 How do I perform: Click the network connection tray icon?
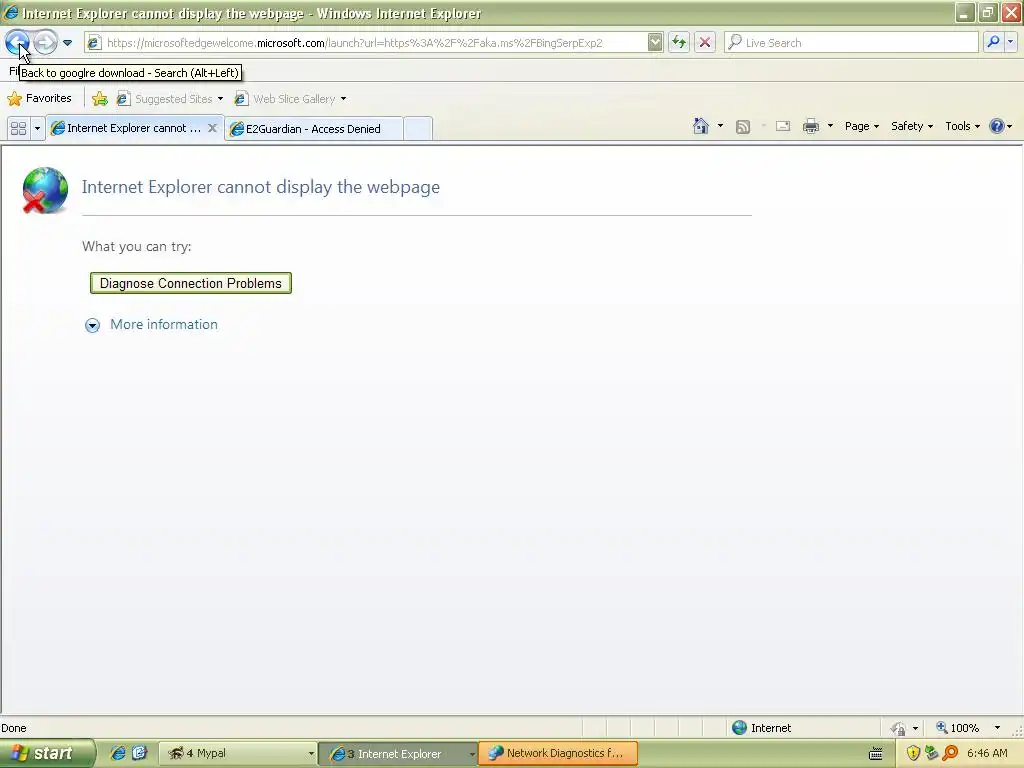pos(931,753)
